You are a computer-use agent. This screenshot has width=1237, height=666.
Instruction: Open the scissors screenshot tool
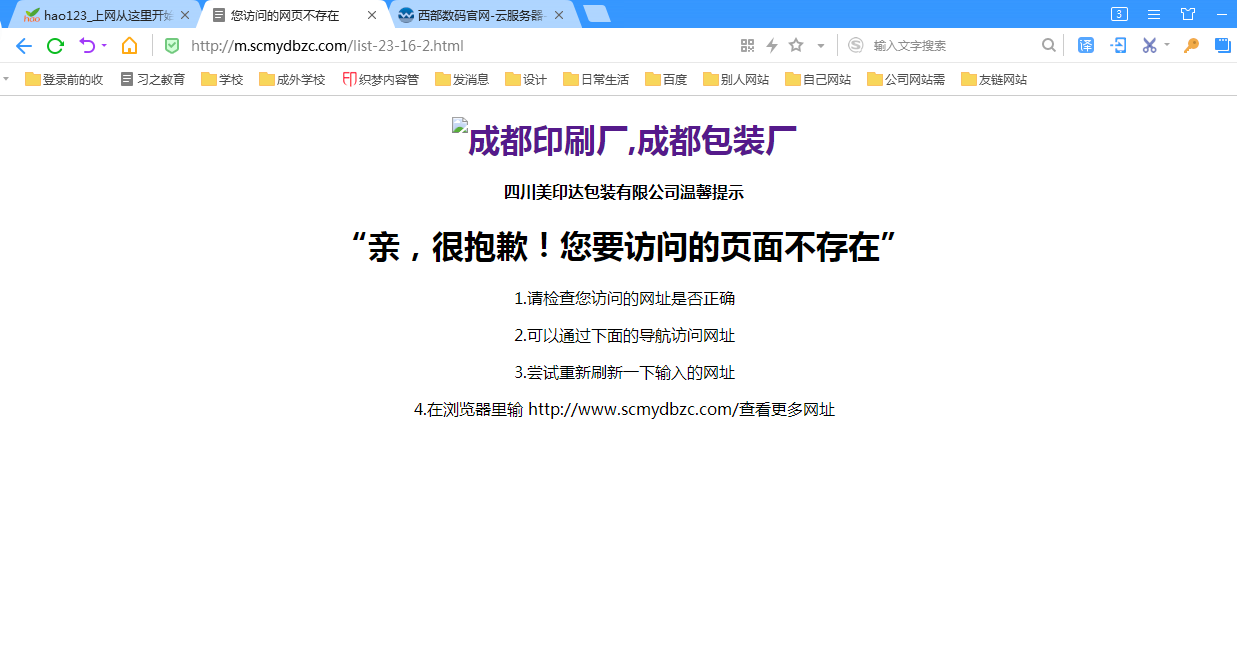[1150, 45]
